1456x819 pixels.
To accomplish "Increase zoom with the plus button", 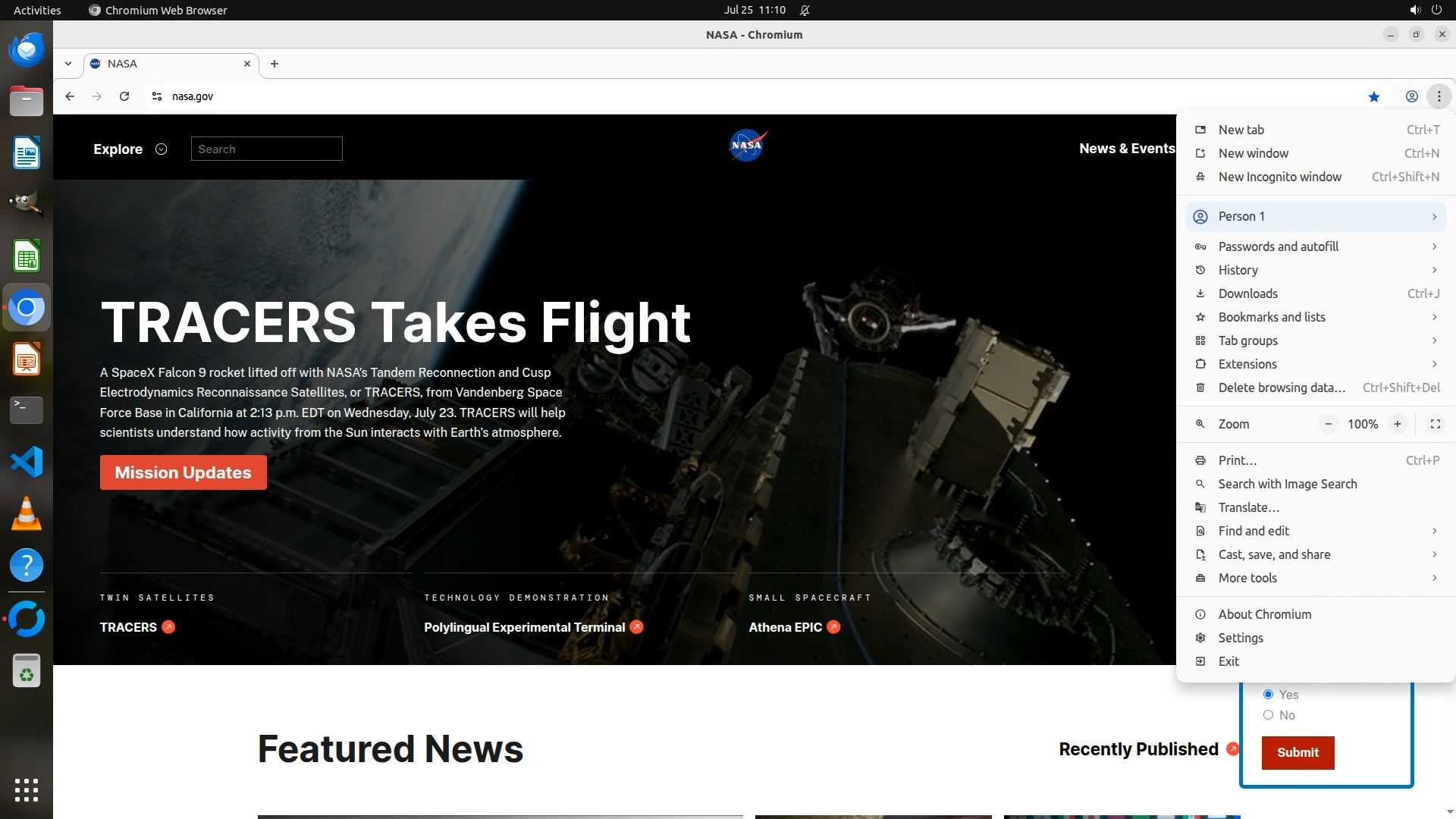I will coord(1397,424).
